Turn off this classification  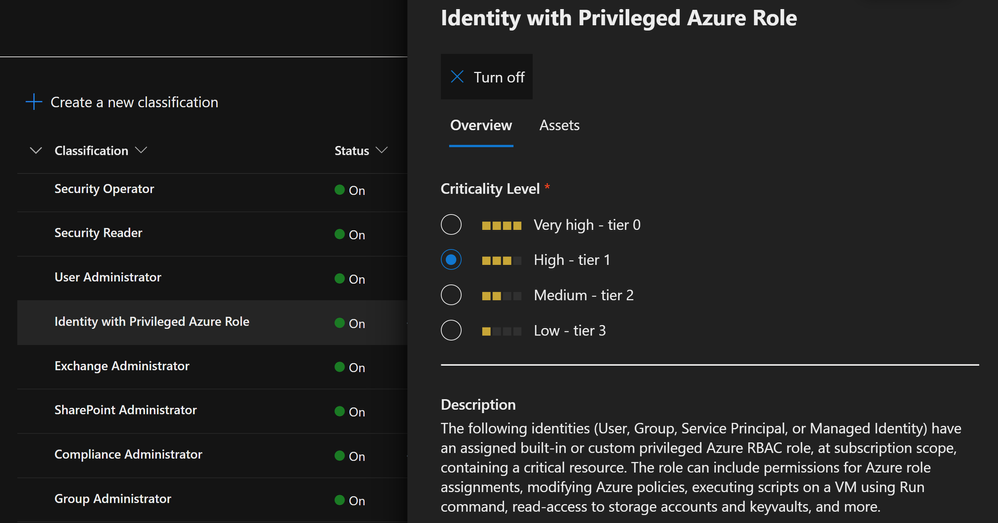click(487, 77)
